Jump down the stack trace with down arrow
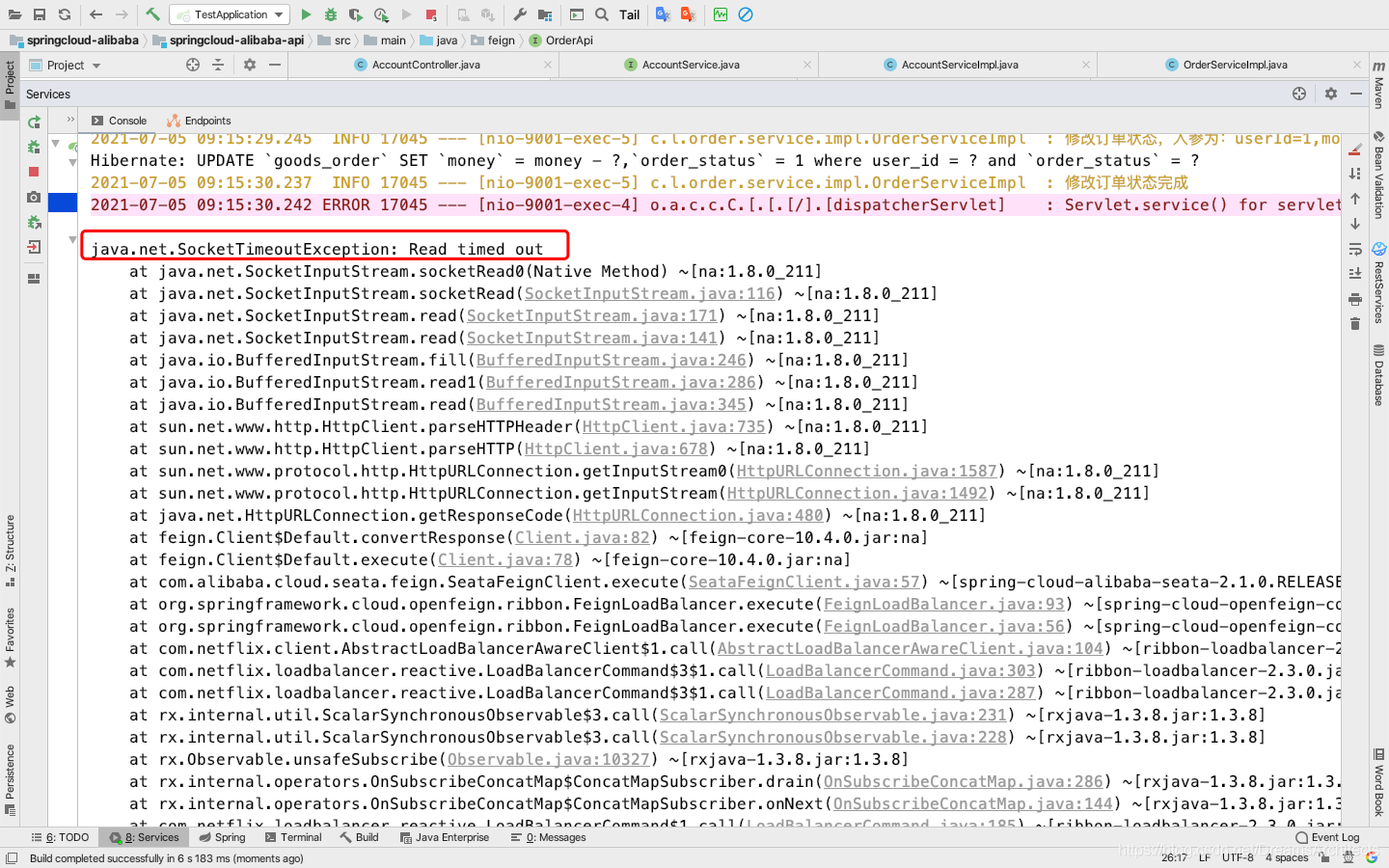1389x868 pixels. (1355, 224)
